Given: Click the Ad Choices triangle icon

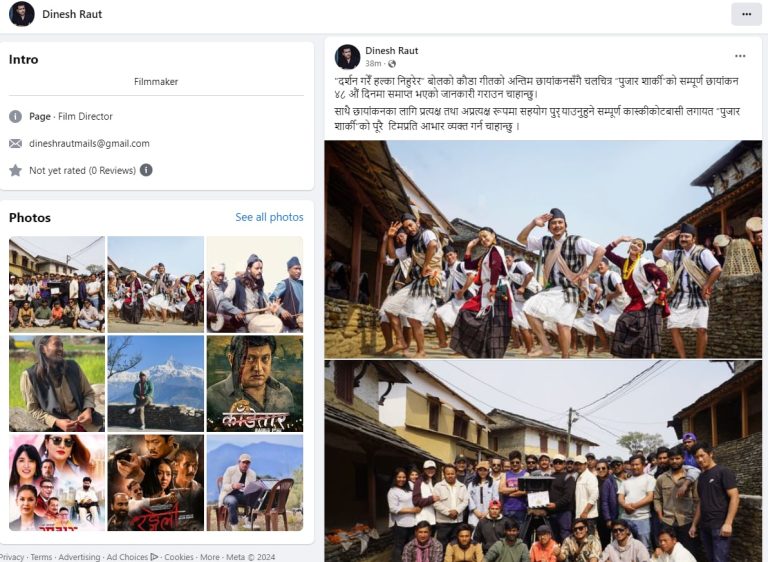Looking at the screenshot, I should pyautogui.click(x=154, y=557).
